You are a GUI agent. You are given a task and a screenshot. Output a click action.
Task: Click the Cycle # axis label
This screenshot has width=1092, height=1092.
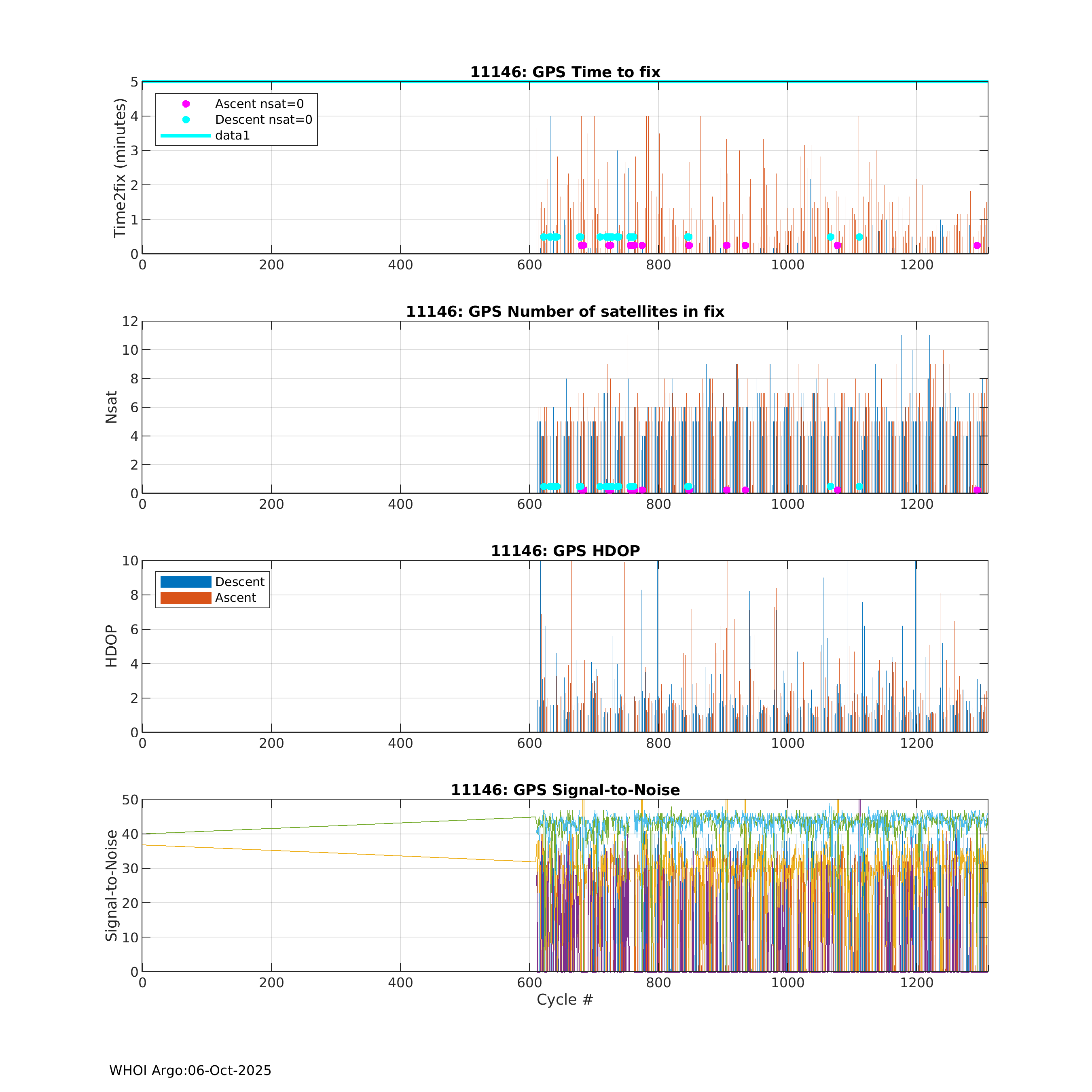(x=565, y=1000)
